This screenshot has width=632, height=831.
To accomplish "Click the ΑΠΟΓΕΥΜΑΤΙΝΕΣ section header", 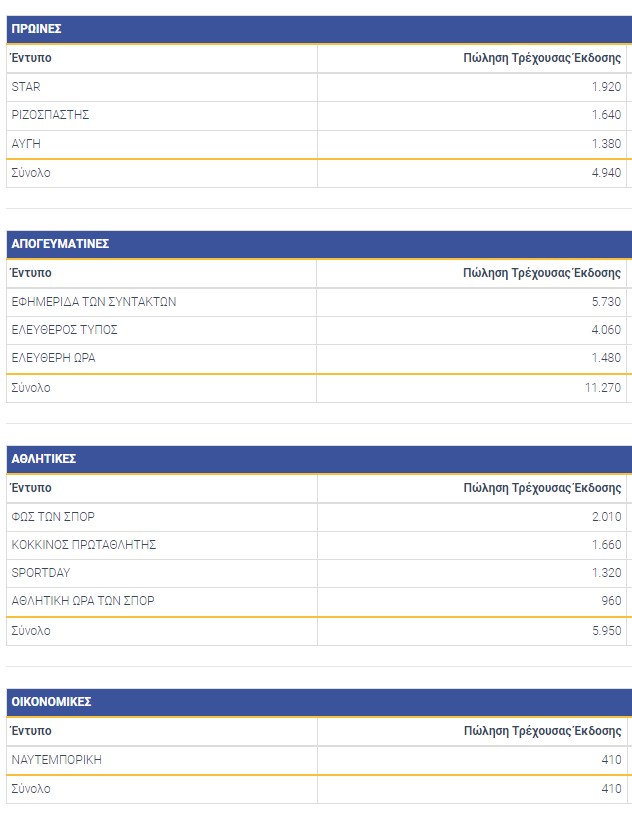I will point(60,244).
